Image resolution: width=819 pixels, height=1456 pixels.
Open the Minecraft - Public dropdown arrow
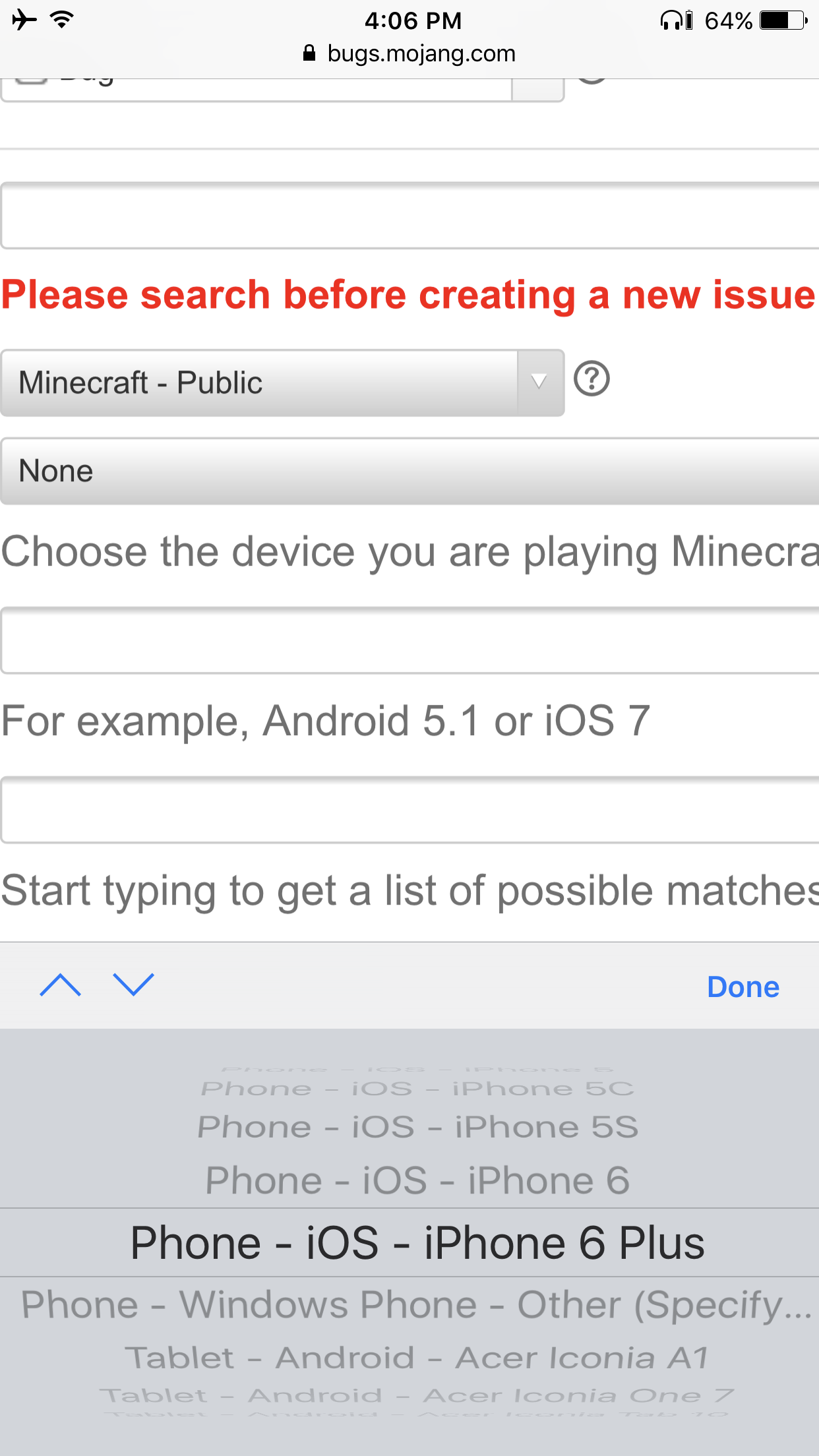[539, 382]
